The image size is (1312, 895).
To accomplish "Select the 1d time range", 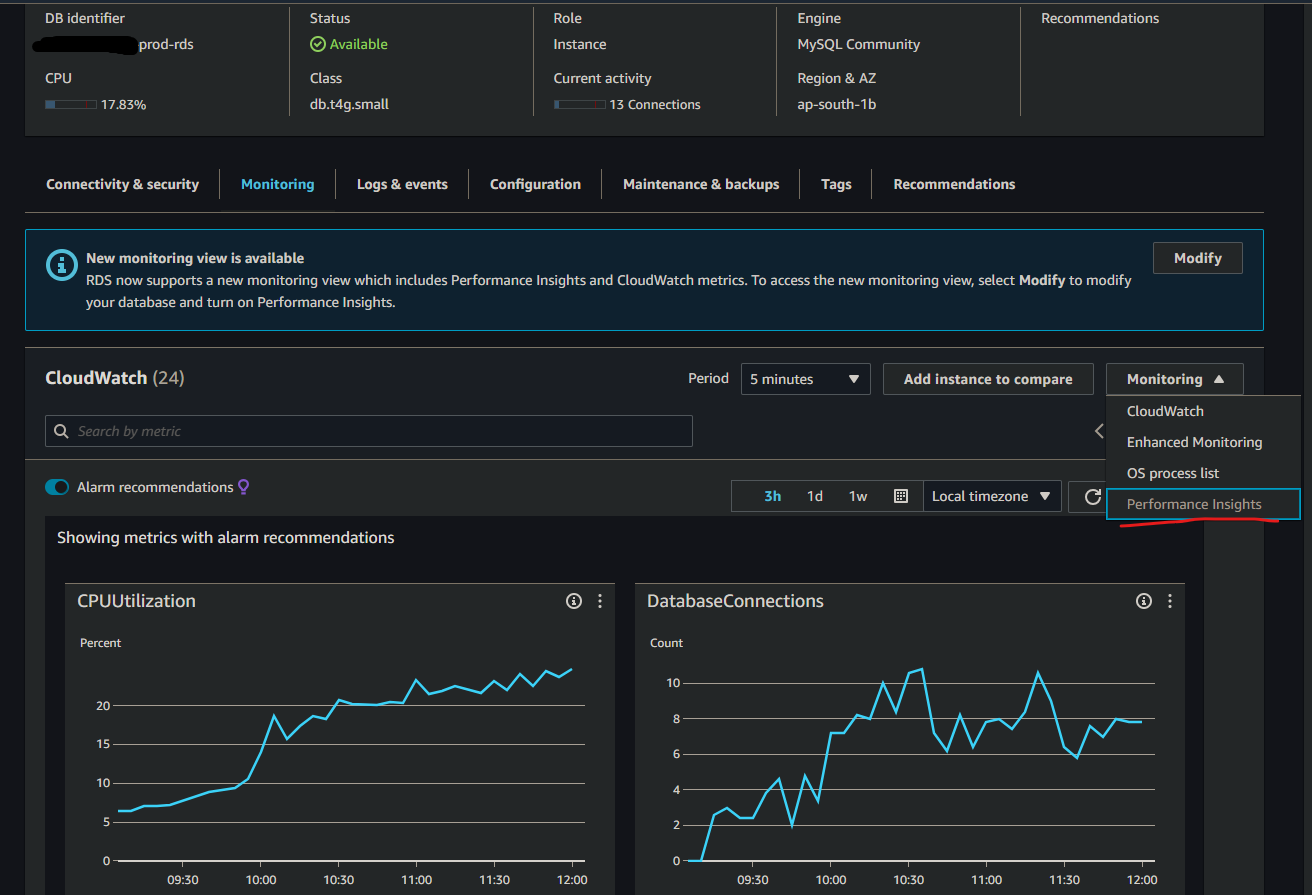I will (x=815, y=496).
